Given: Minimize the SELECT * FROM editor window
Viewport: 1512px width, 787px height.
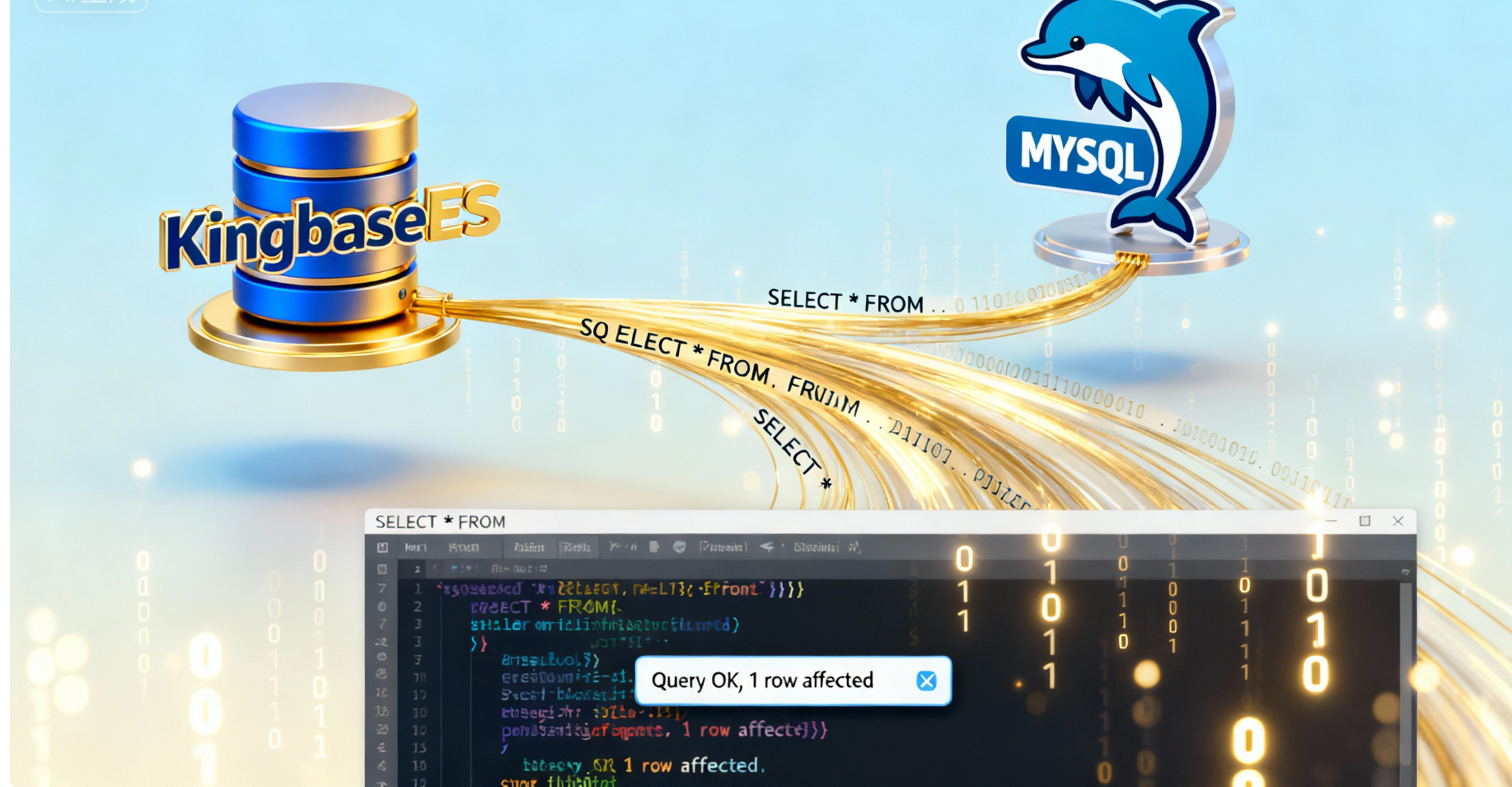Looking at the screenshot, I should click(1331, 521).
